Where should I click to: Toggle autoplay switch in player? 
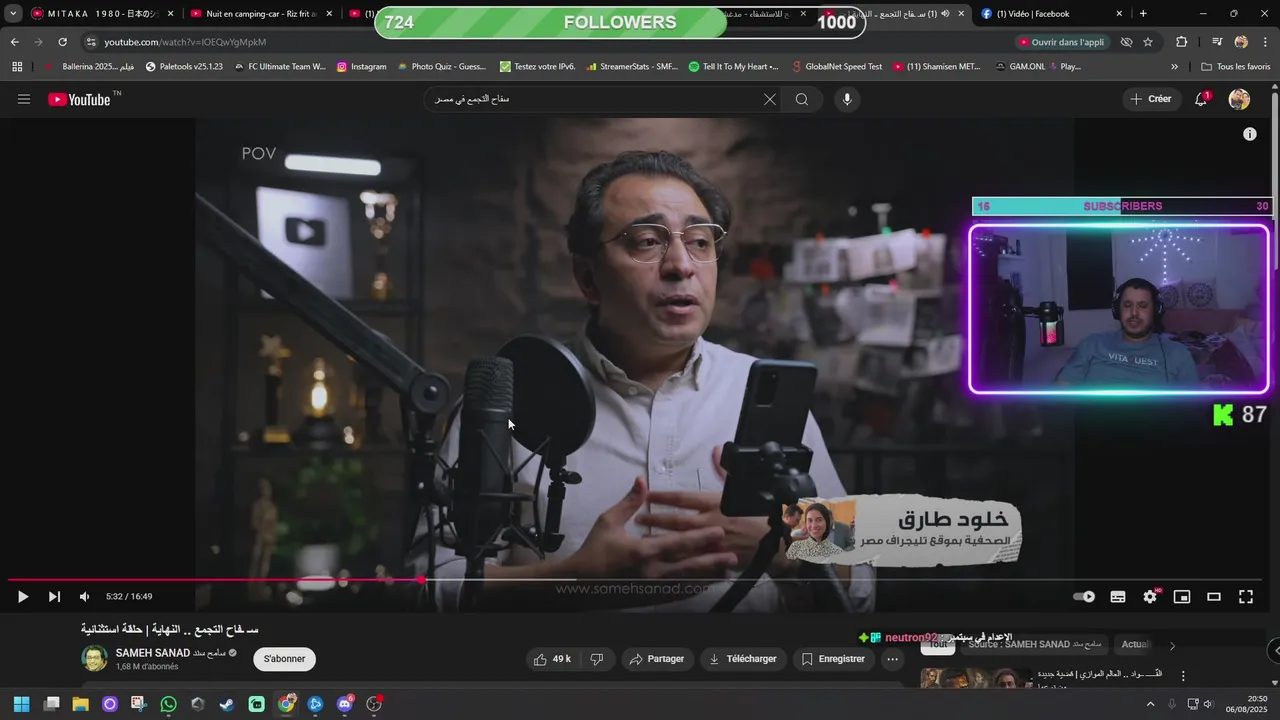tap(1084, 597)
